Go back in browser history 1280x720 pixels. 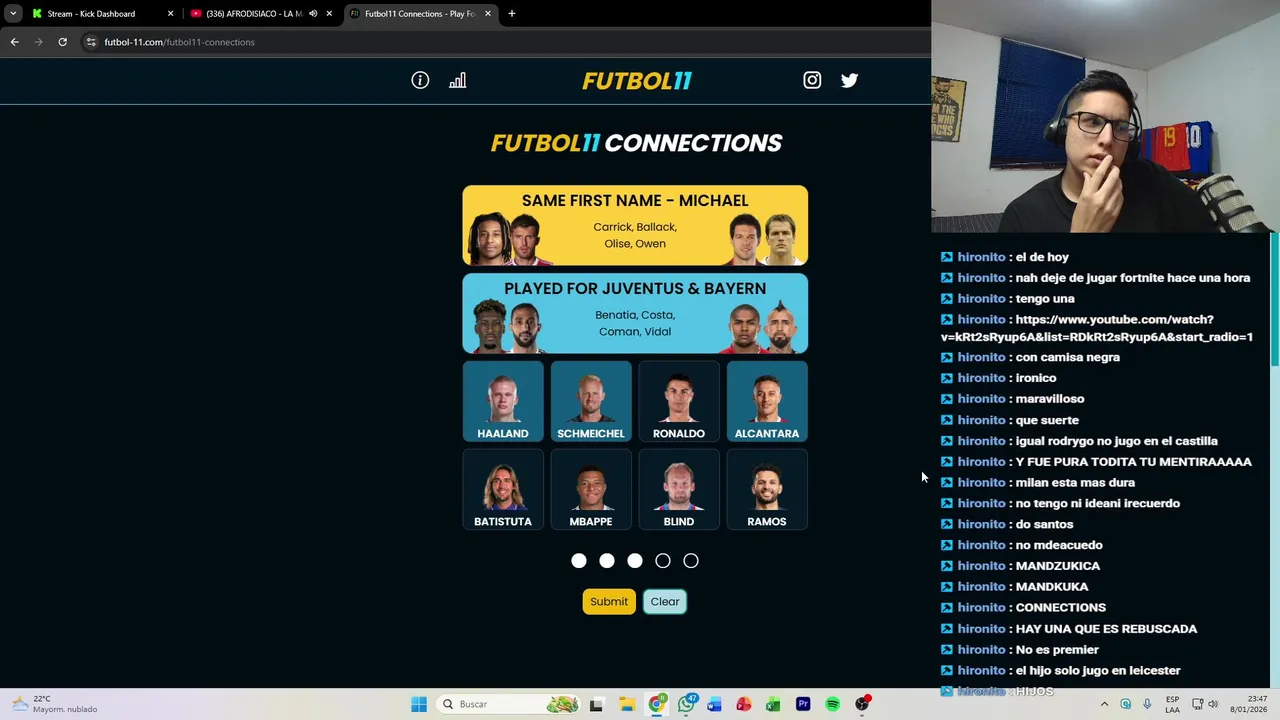click(x=15, y=42)
